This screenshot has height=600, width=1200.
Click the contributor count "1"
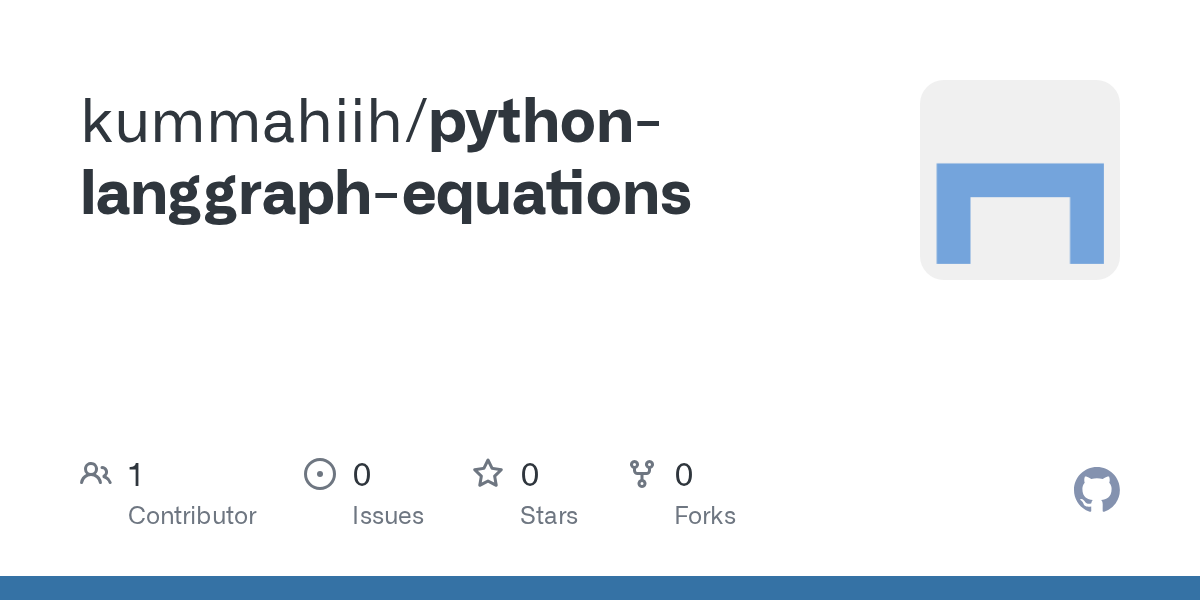[x=135, y=474]
